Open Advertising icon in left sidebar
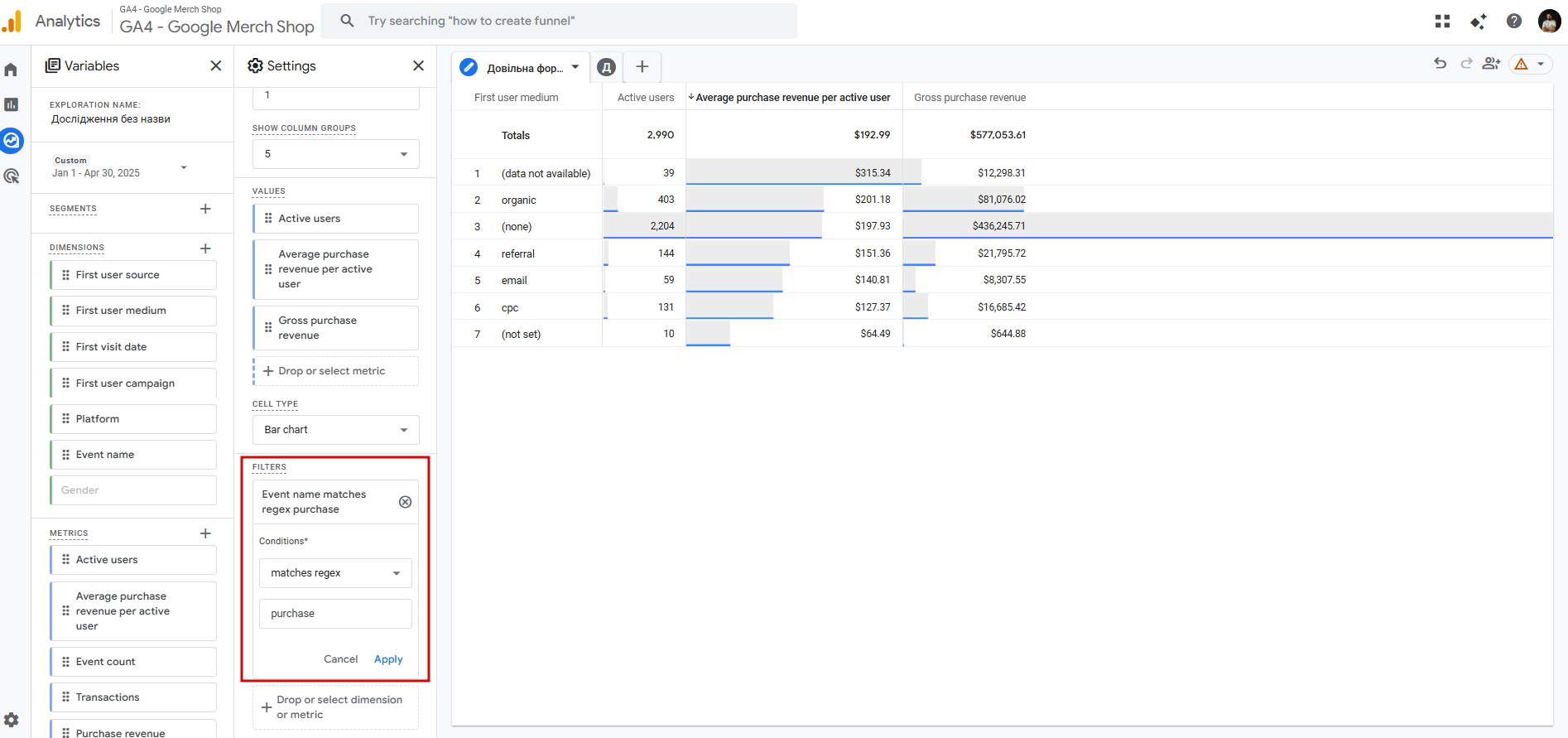1568x738 pixels. coord(11,176)
